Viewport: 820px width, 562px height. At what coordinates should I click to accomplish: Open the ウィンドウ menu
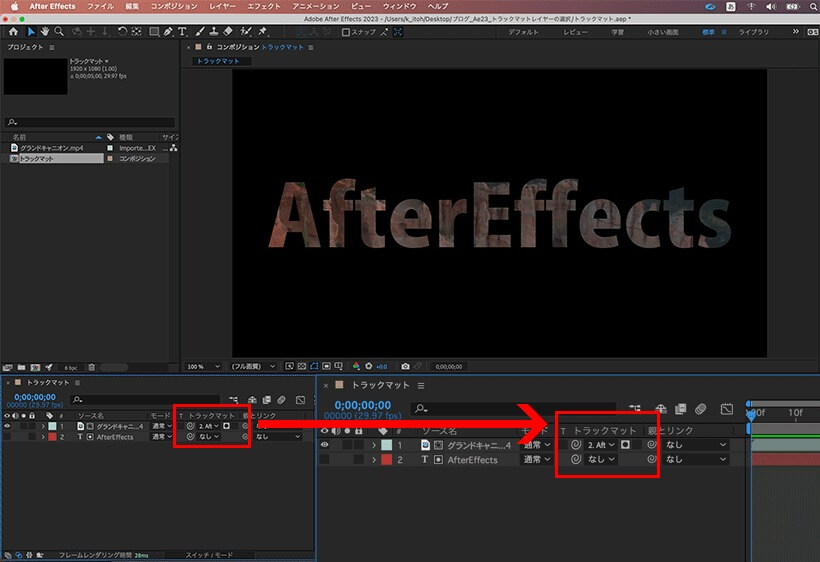coord(400,6)
